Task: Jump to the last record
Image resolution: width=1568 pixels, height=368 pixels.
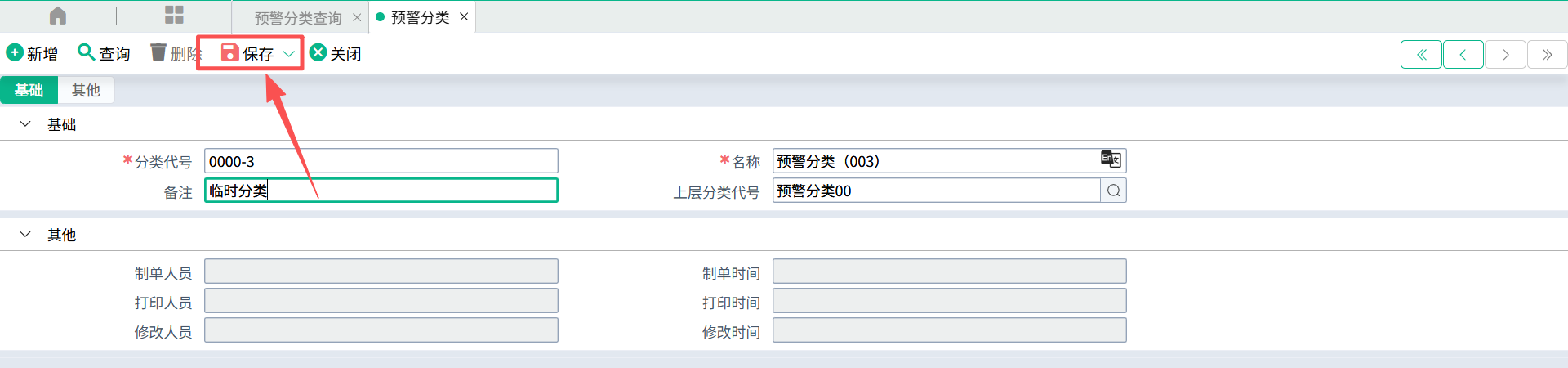Action: [x=1547, y=55]
